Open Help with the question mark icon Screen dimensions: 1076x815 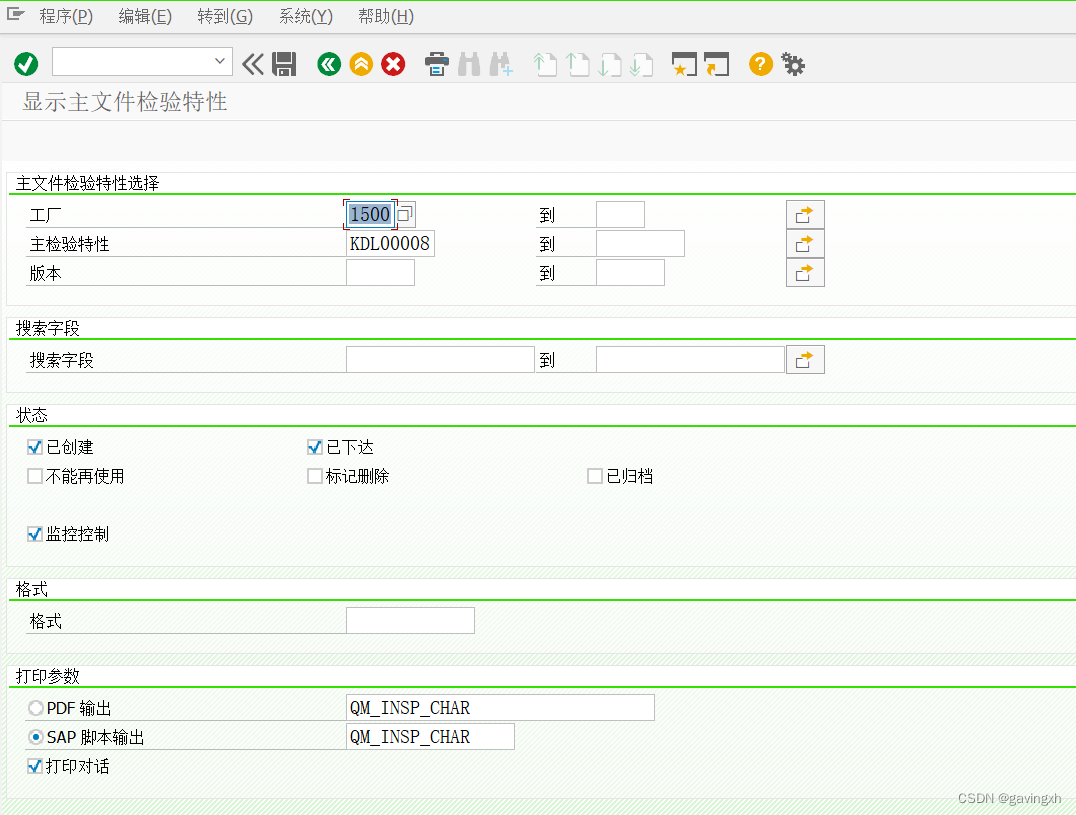(760, 64)
